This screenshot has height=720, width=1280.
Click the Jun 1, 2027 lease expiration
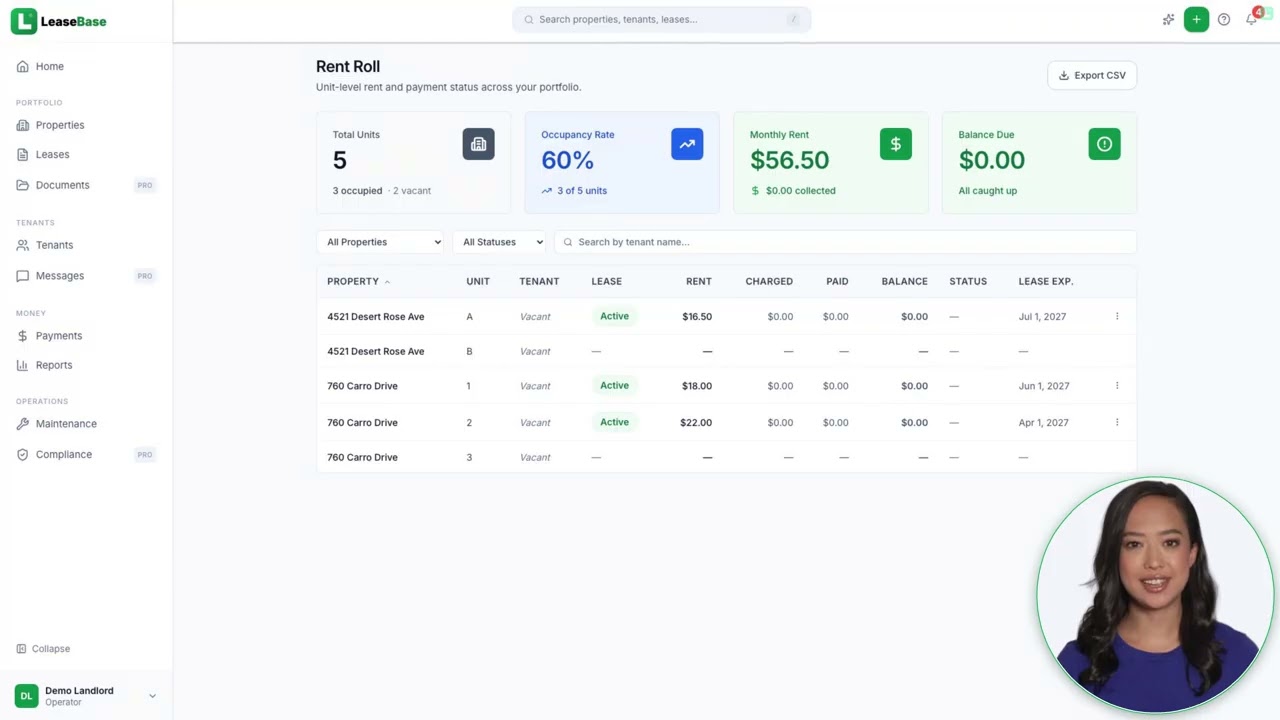pyautogui.click(x=1043, y=386)
